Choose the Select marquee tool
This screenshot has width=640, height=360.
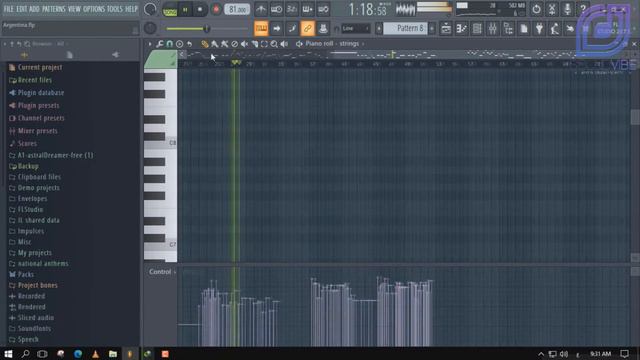click(264, 44)
